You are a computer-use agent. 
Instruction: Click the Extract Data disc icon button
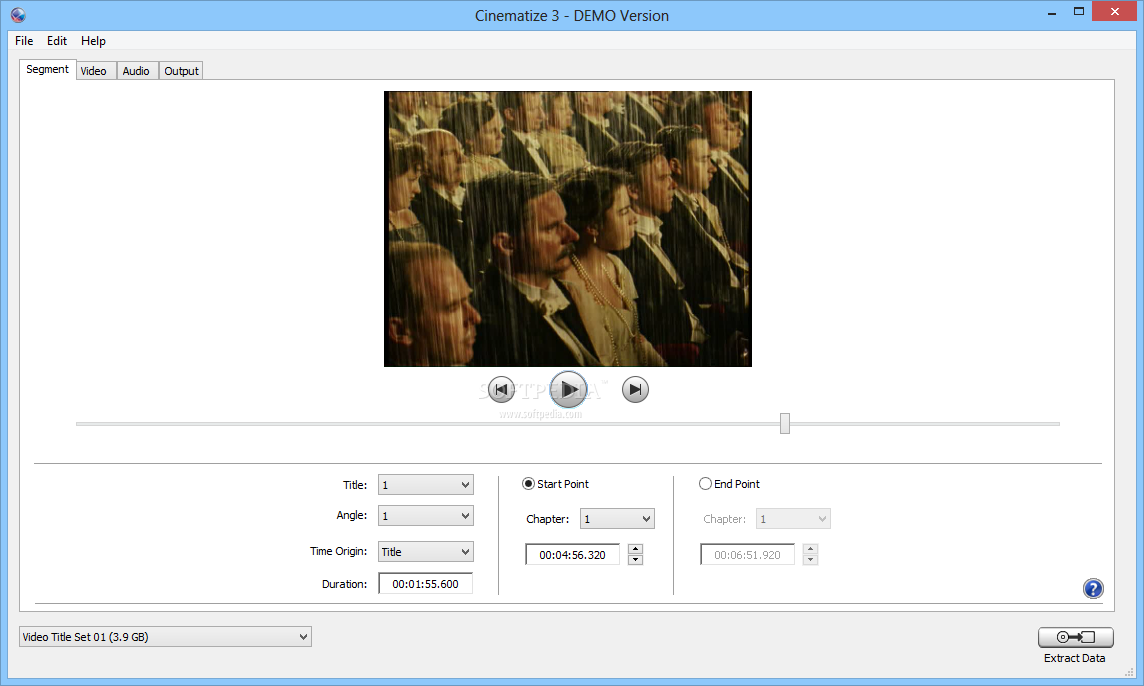(x=1075, y=637)
